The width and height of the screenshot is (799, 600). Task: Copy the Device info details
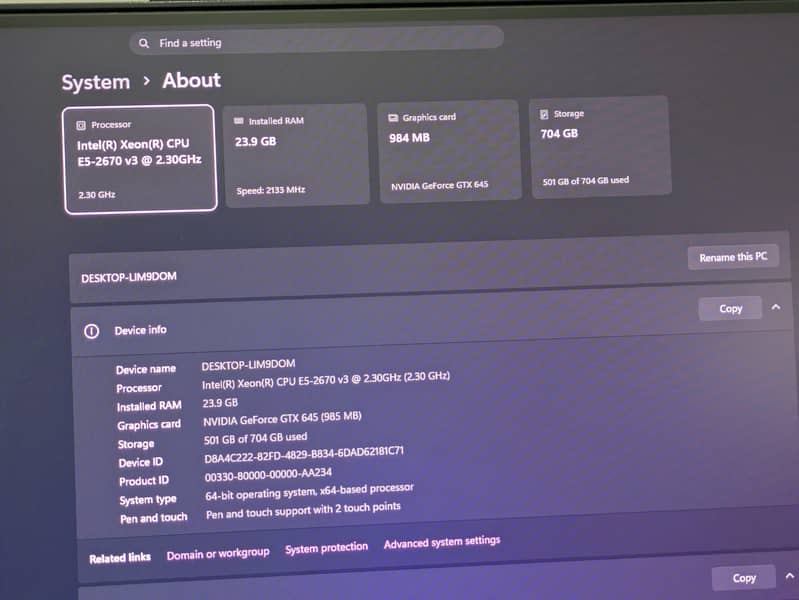pyautogui.click(x=730, y=308)
